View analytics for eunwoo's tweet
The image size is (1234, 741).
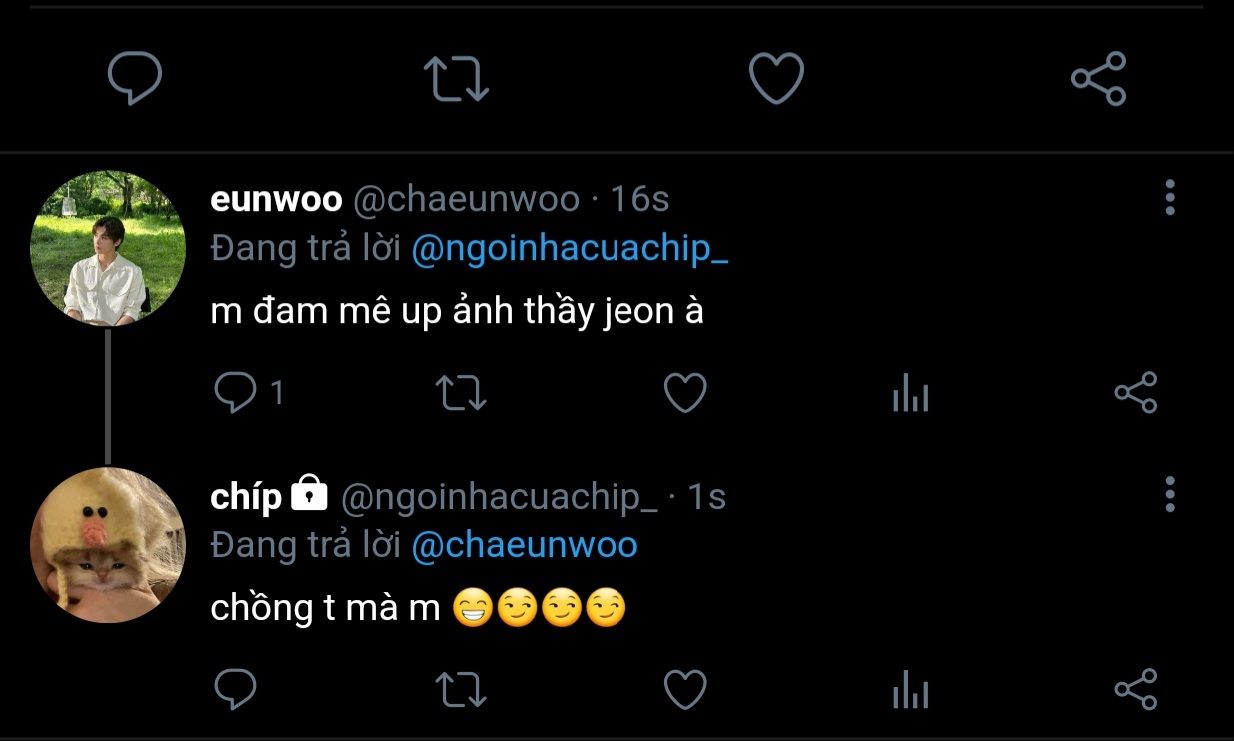(910, 395)
